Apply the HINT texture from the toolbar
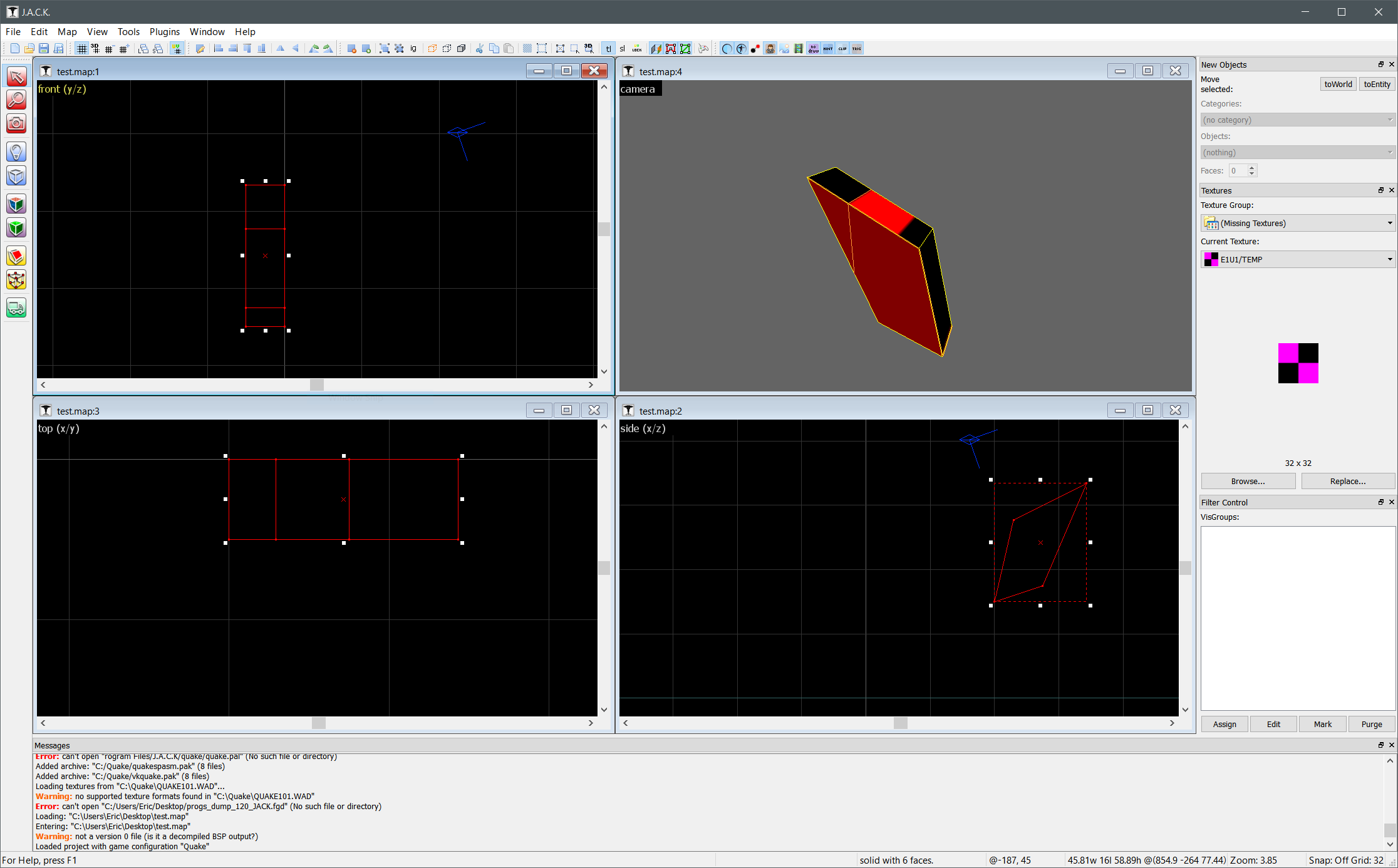The height and width of the screenshot is (868, 1398). pos(828,48)
